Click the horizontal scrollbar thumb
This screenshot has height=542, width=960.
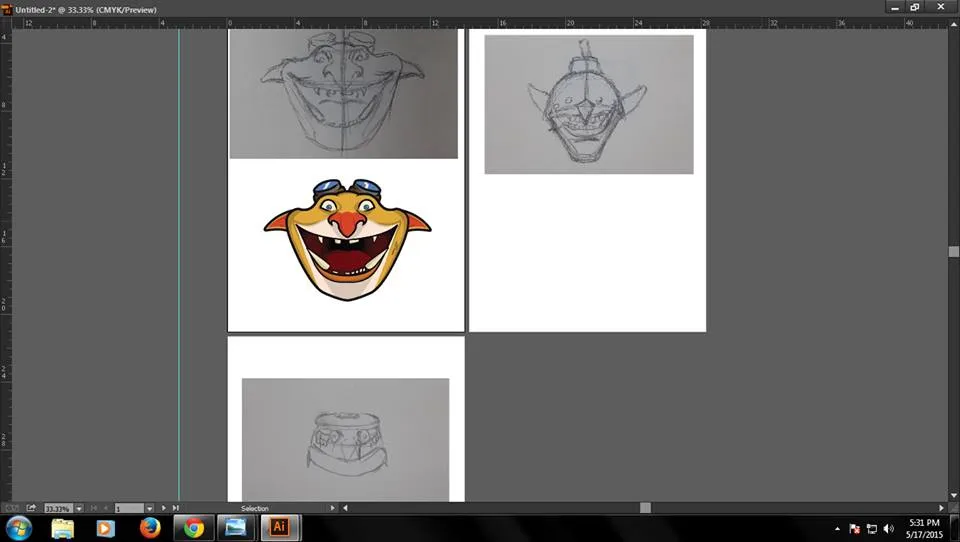[x=645, y=508]
